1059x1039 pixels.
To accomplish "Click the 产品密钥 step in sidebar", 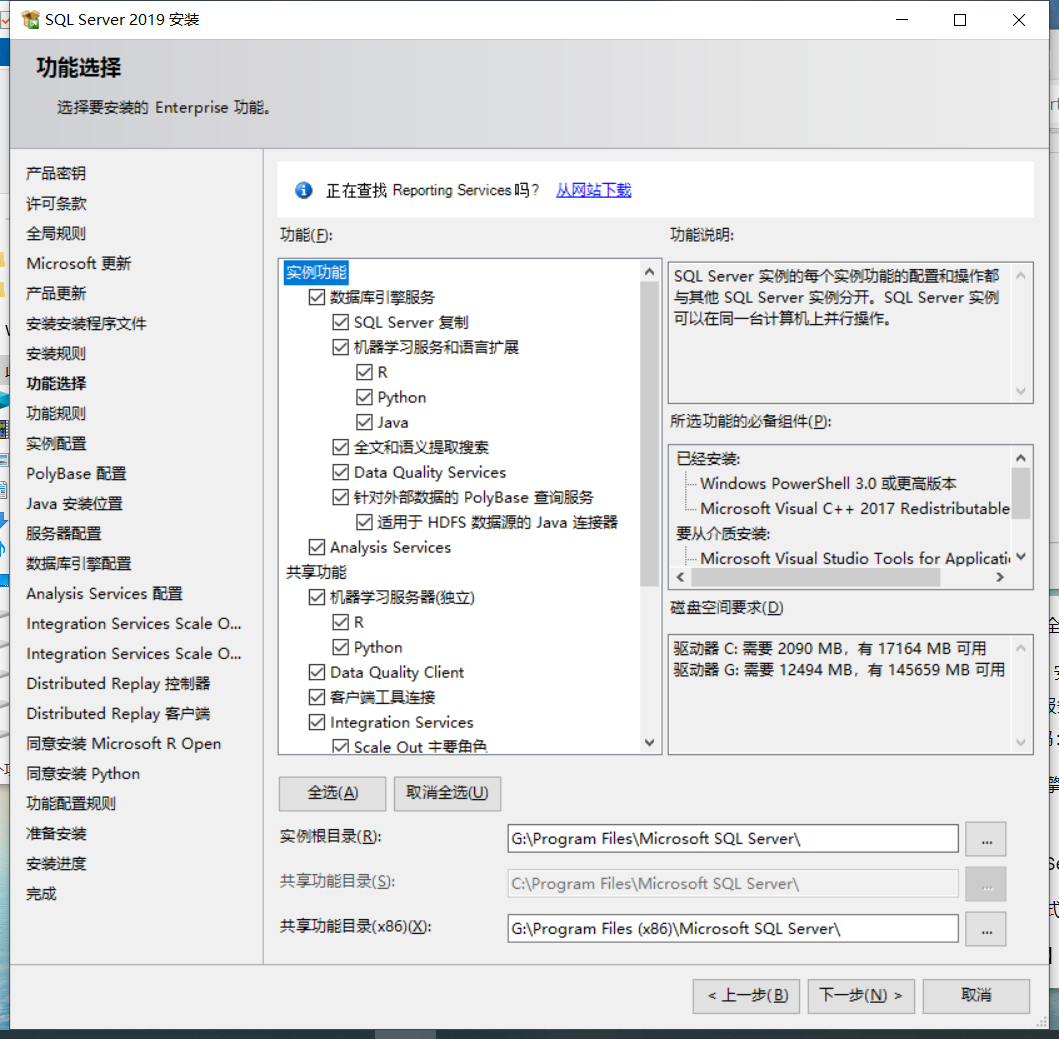I will pos(56,174).
